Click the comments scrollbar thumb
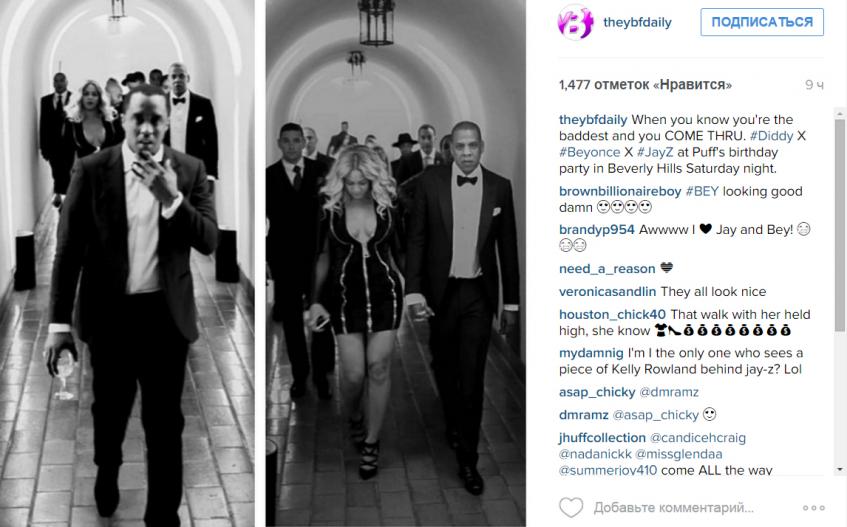 [840, 224]
